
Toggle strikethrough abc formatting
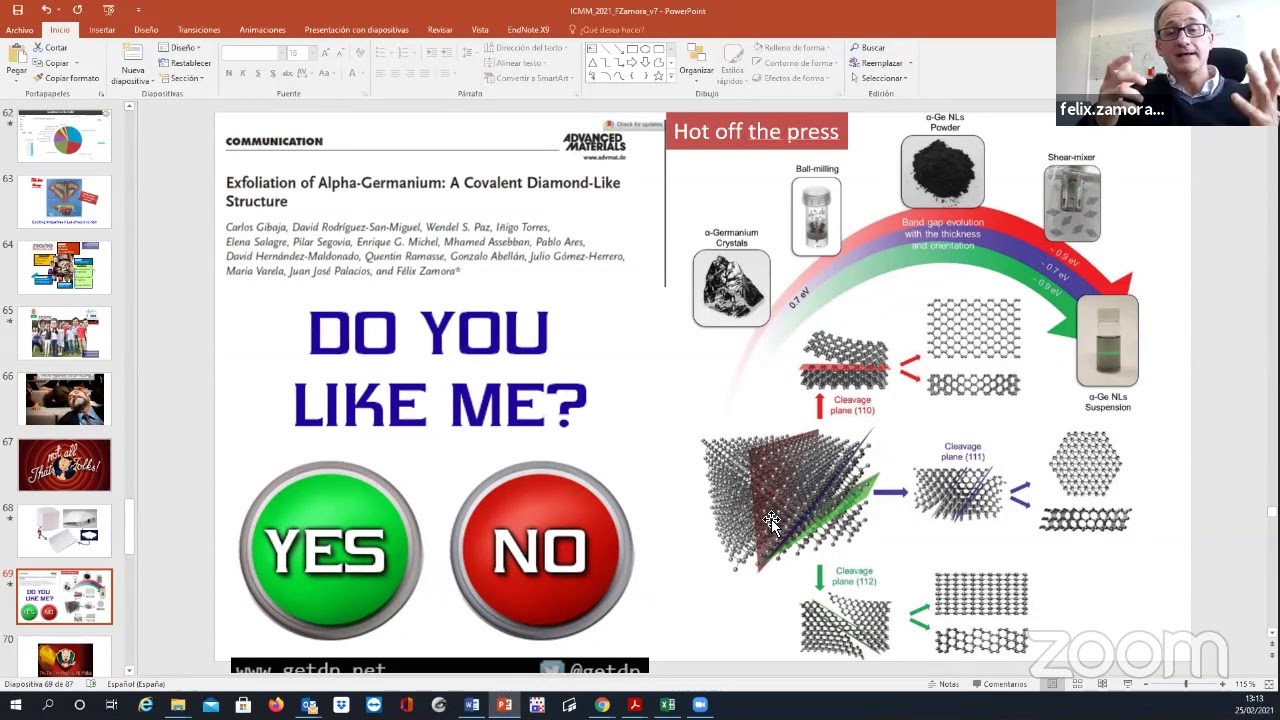pyautogui.click(x=288, y=73)
